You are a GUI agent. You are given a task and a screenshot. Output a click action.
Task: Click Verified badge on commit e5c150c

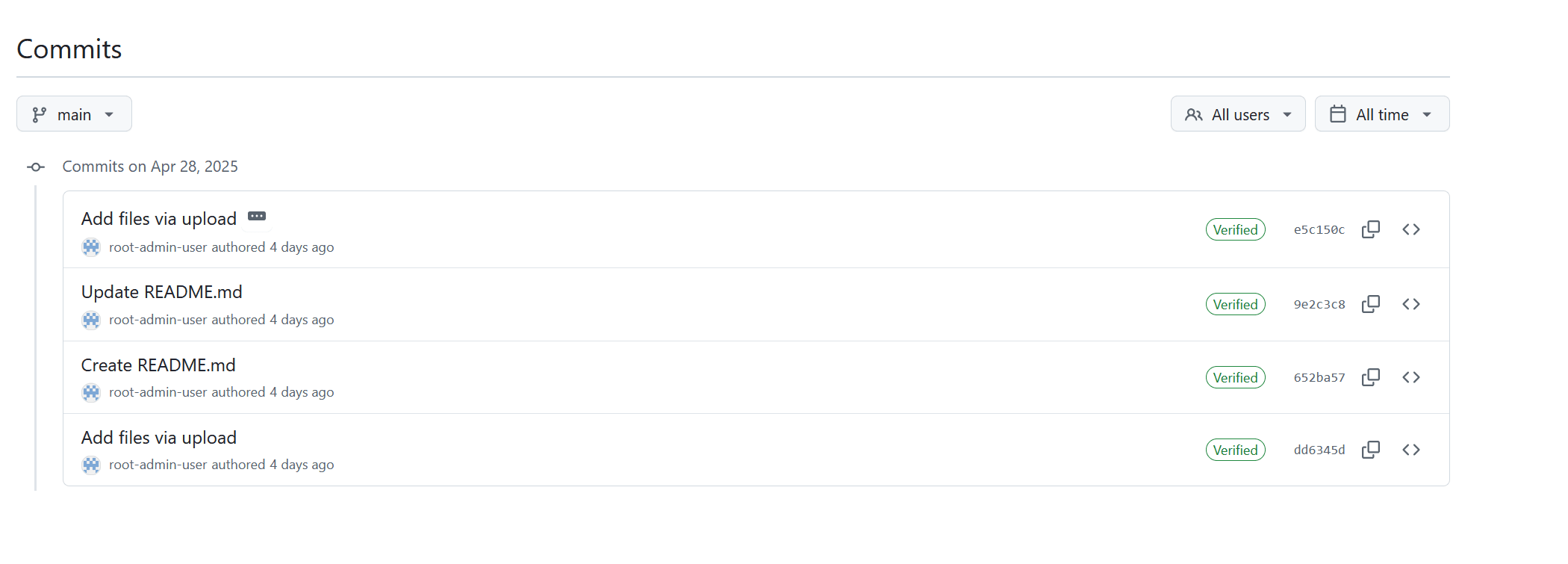coord(1236,229)
